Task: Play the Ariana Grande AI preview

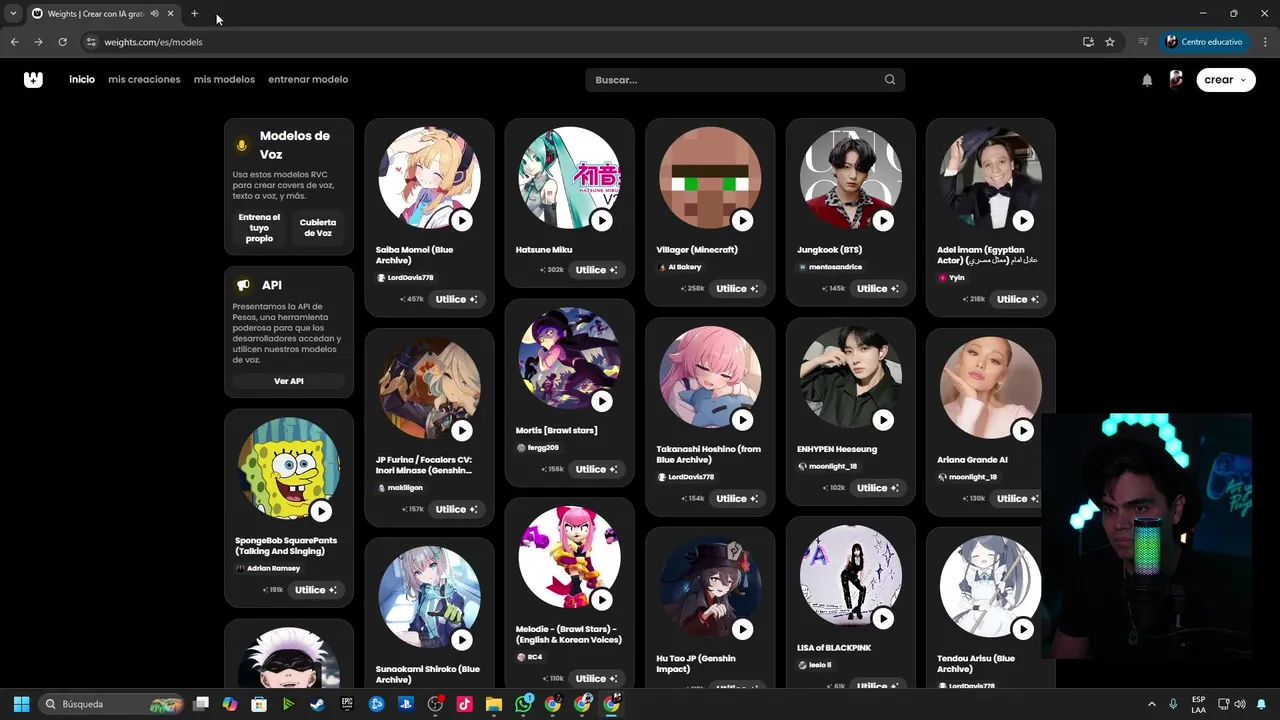Action: [1023, 431]
